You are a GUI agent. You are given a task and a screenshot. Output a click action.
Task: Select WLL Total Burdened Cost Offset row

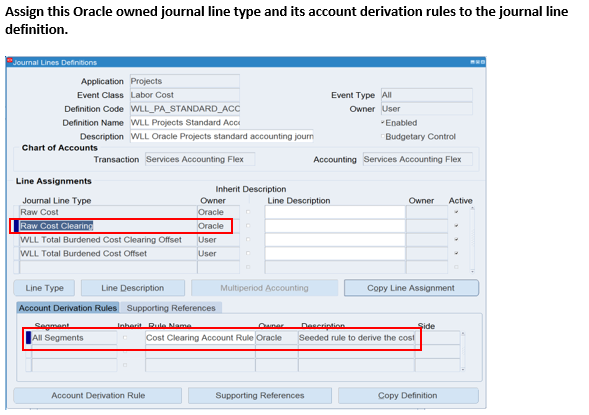tap(108, 254)
